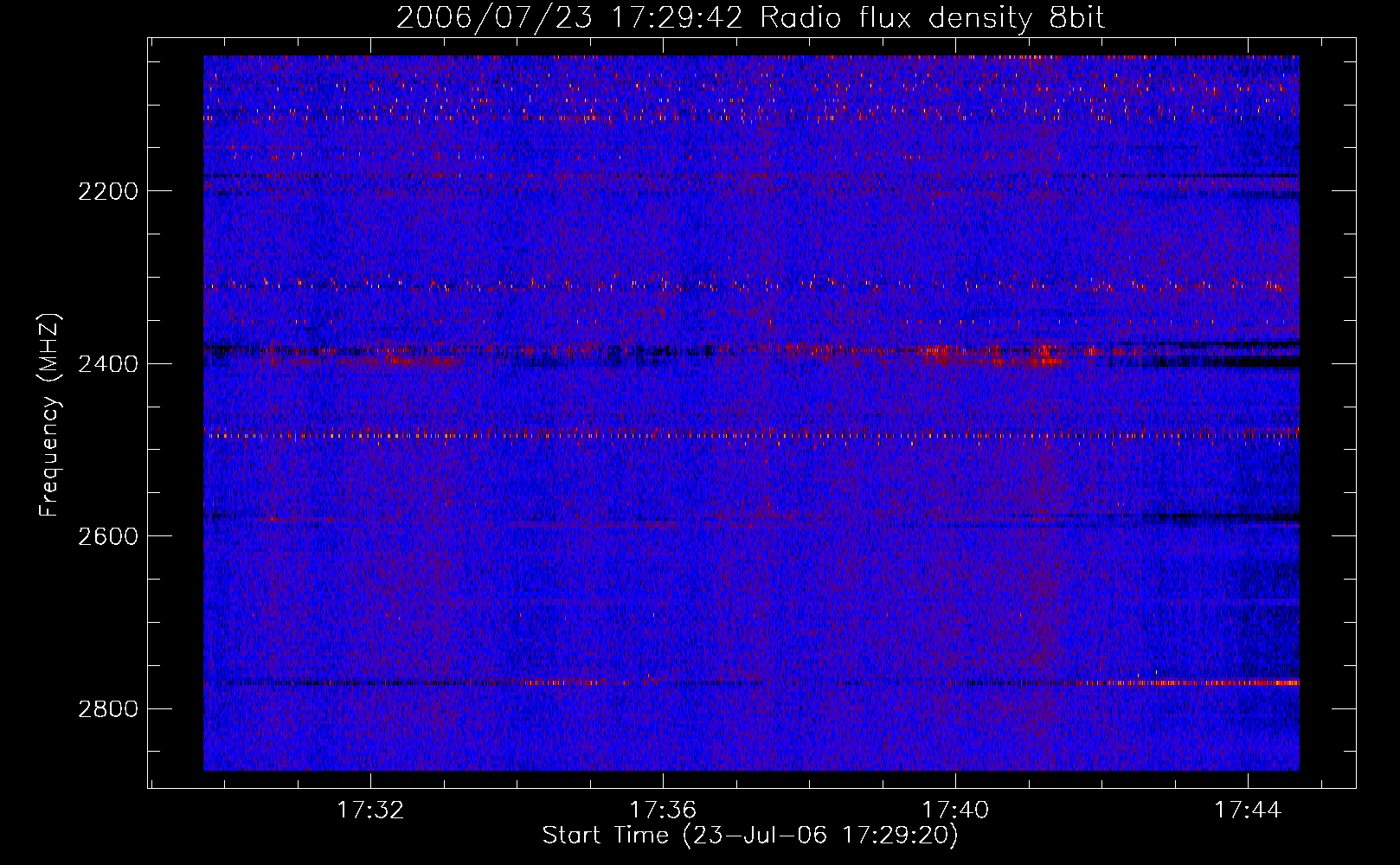Screen dimensions: 1400x865
Task: Click the 2200 frequency tick label
Action: [108, 191]
